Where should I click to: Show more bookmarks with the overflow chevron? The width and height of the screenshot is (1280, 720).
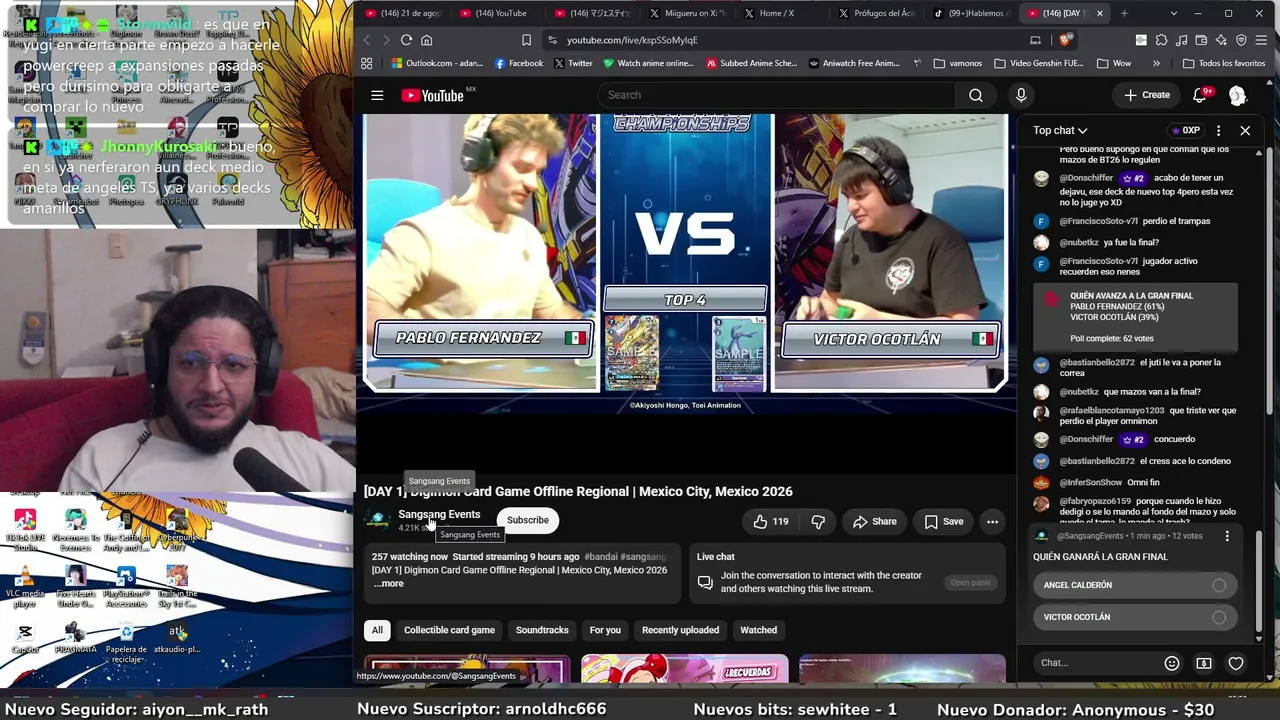(1156, 63)
